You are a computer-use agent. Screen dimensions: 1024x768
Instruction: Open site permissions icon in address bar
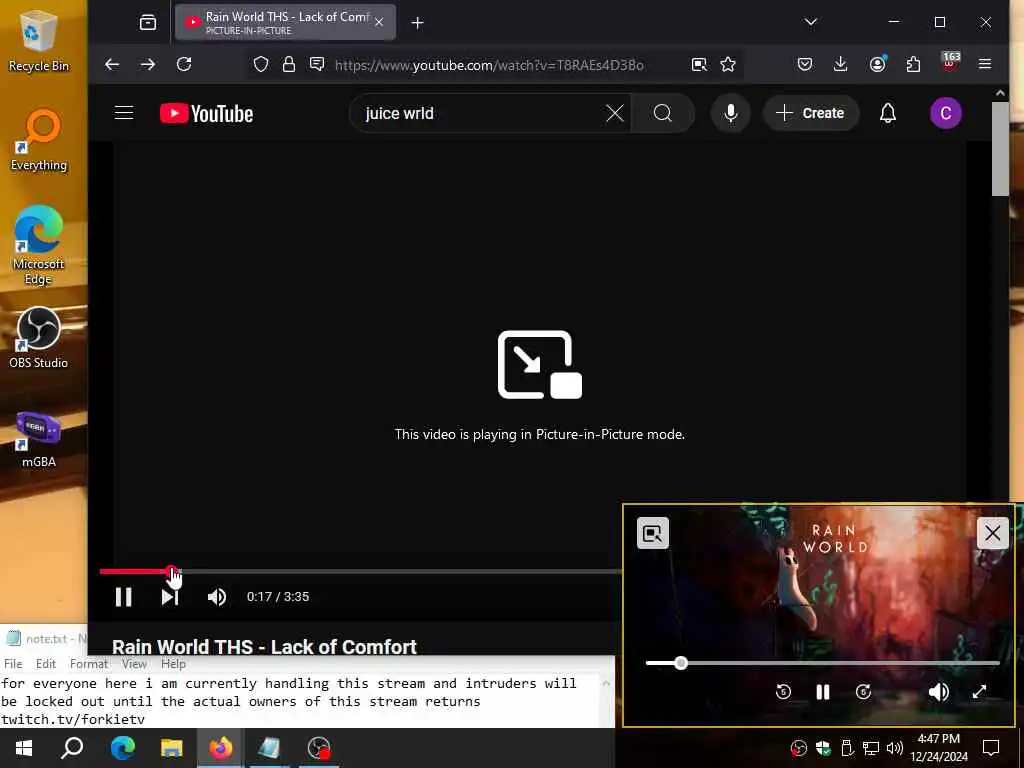[x=317, y=64]
